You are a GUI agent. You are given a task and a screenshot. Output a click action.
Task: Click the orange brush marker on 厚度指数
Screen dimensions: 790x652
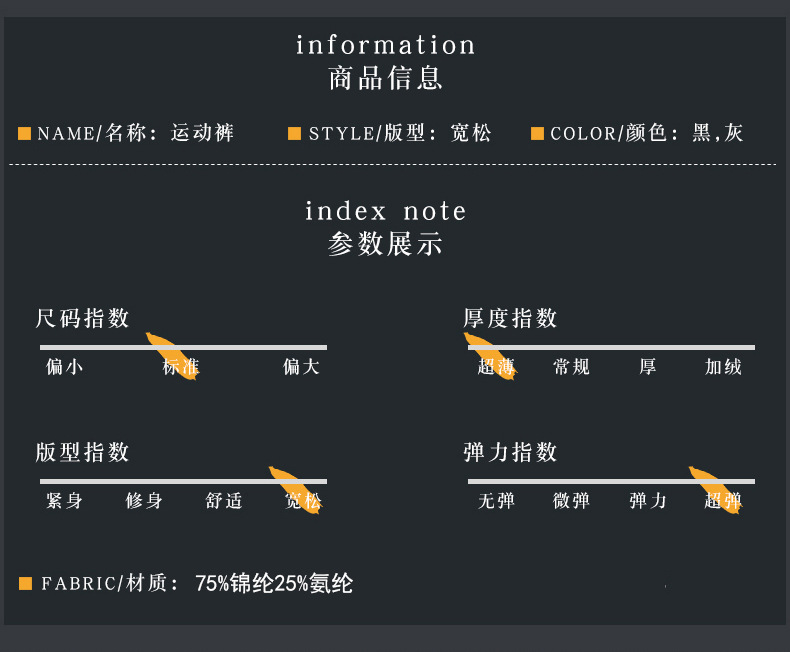pos(490,356)
